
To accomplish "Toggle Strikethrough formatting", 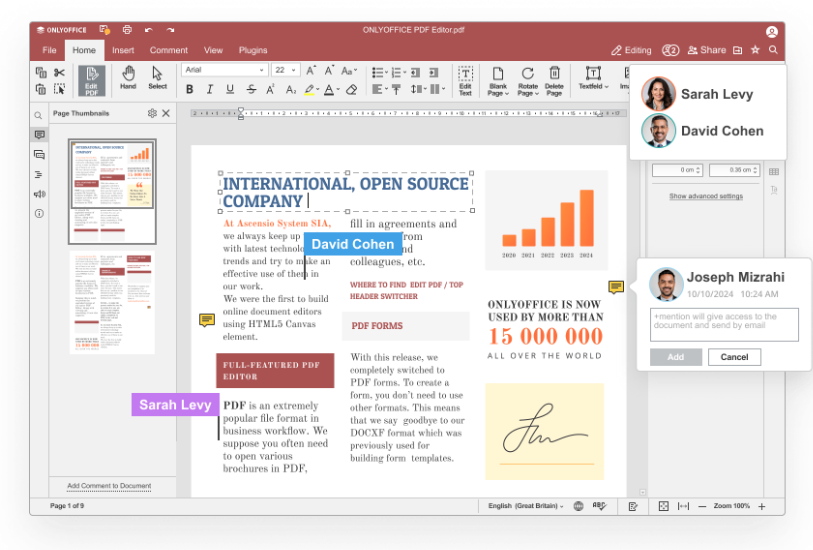I will 250,90.
